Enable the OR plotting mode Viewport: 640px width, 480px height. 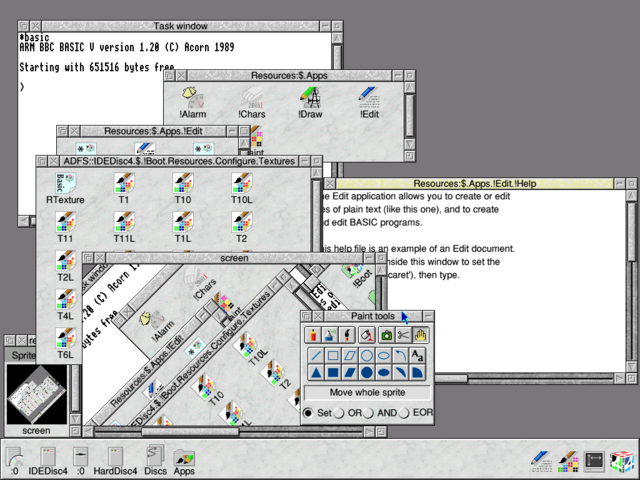pyautogui.click(x=339, y=413)
